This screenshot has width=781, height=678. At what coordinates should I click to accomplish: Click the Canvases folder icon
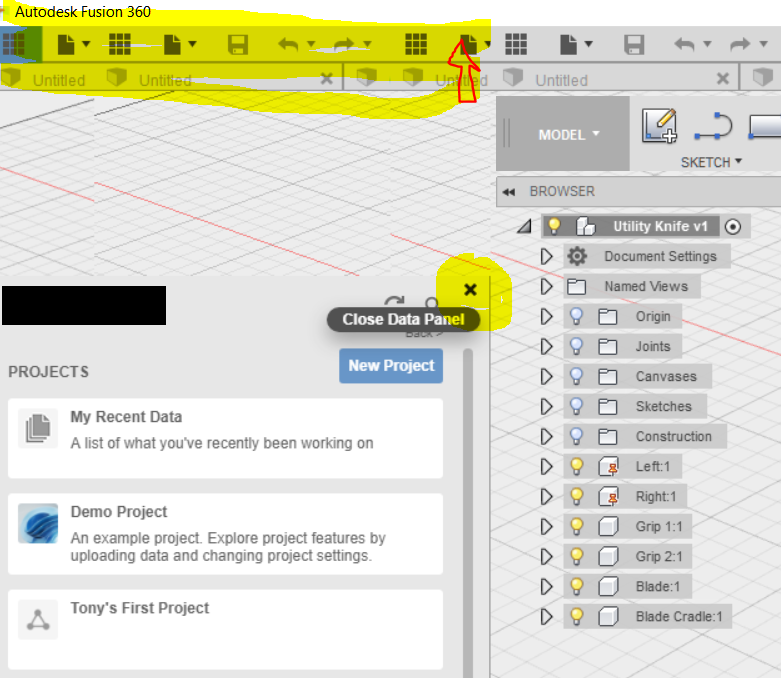point(608,377)
